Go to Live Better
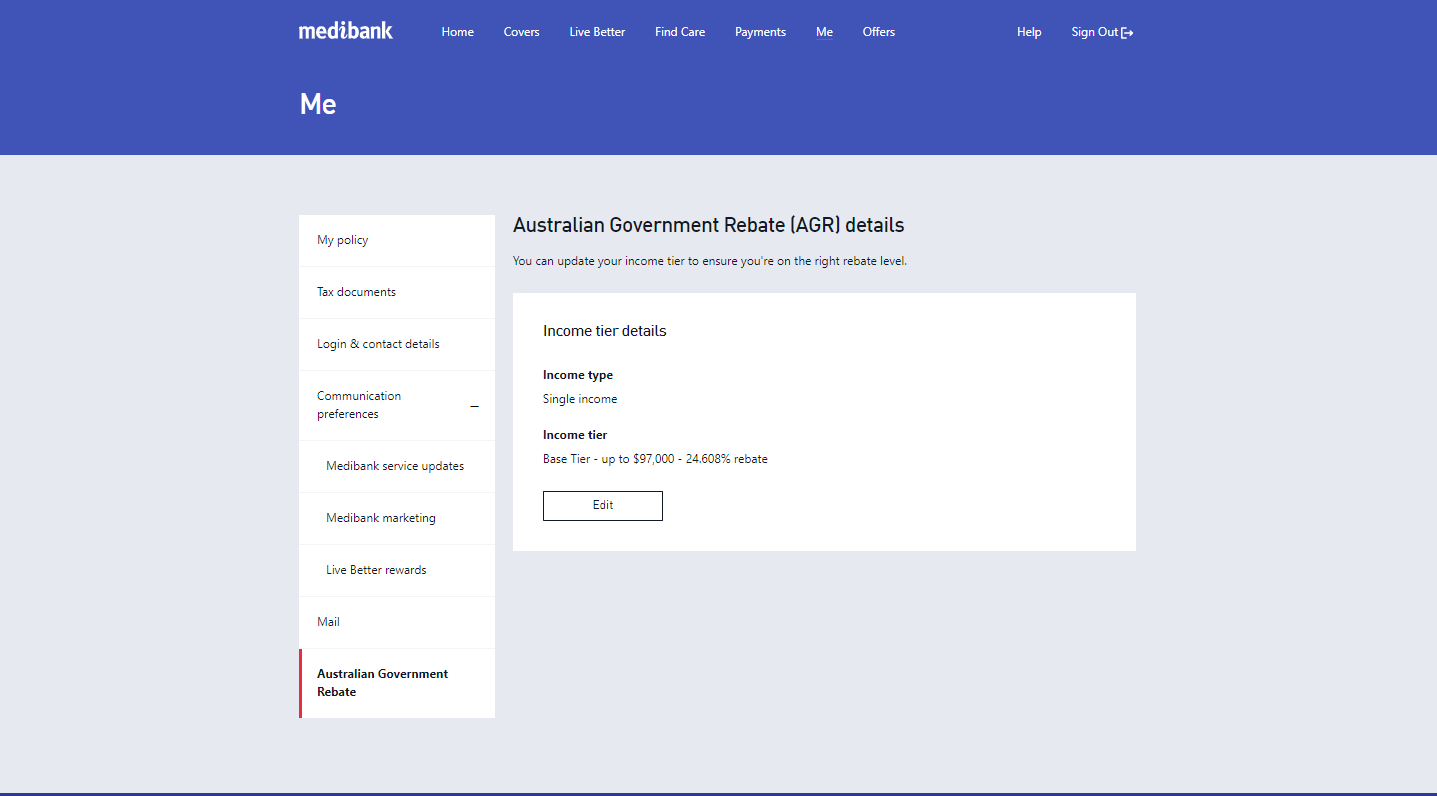The height and width of the screenshot is (796, 1437). 597,32
